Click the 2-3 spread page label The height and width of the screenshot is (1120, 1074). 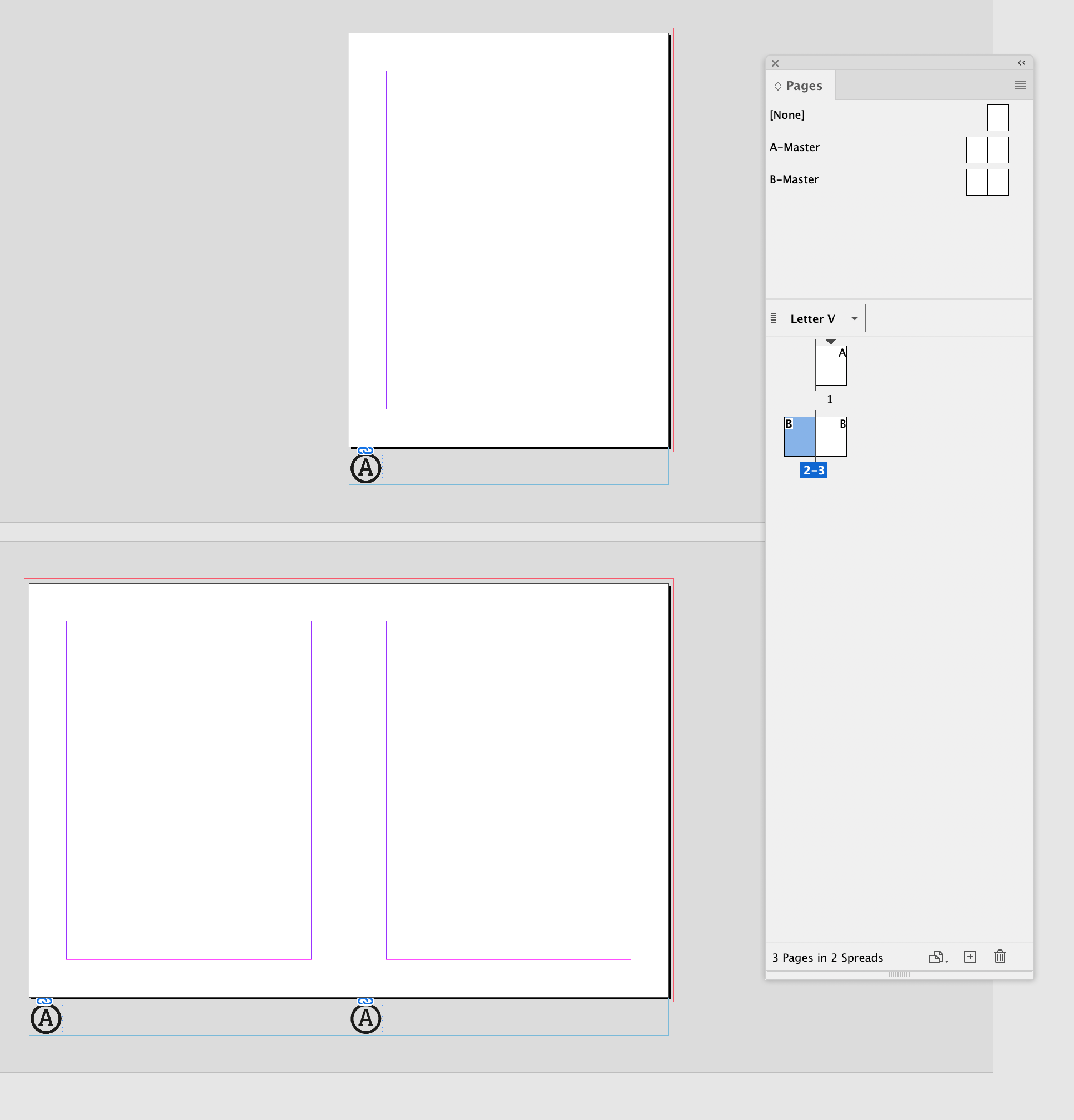[813, 471]
